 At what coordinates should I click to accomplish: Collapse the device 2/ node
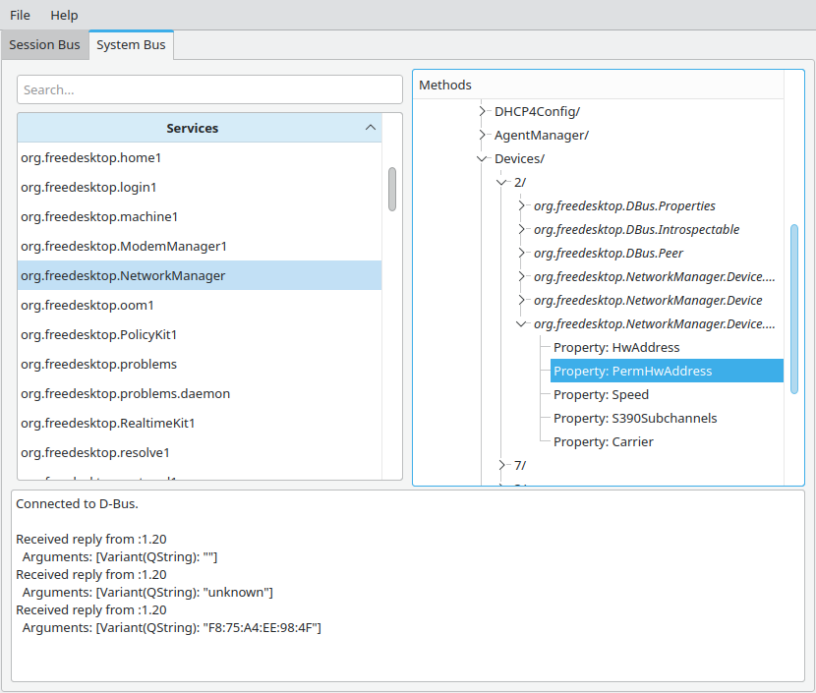click(x=503, y=182)
